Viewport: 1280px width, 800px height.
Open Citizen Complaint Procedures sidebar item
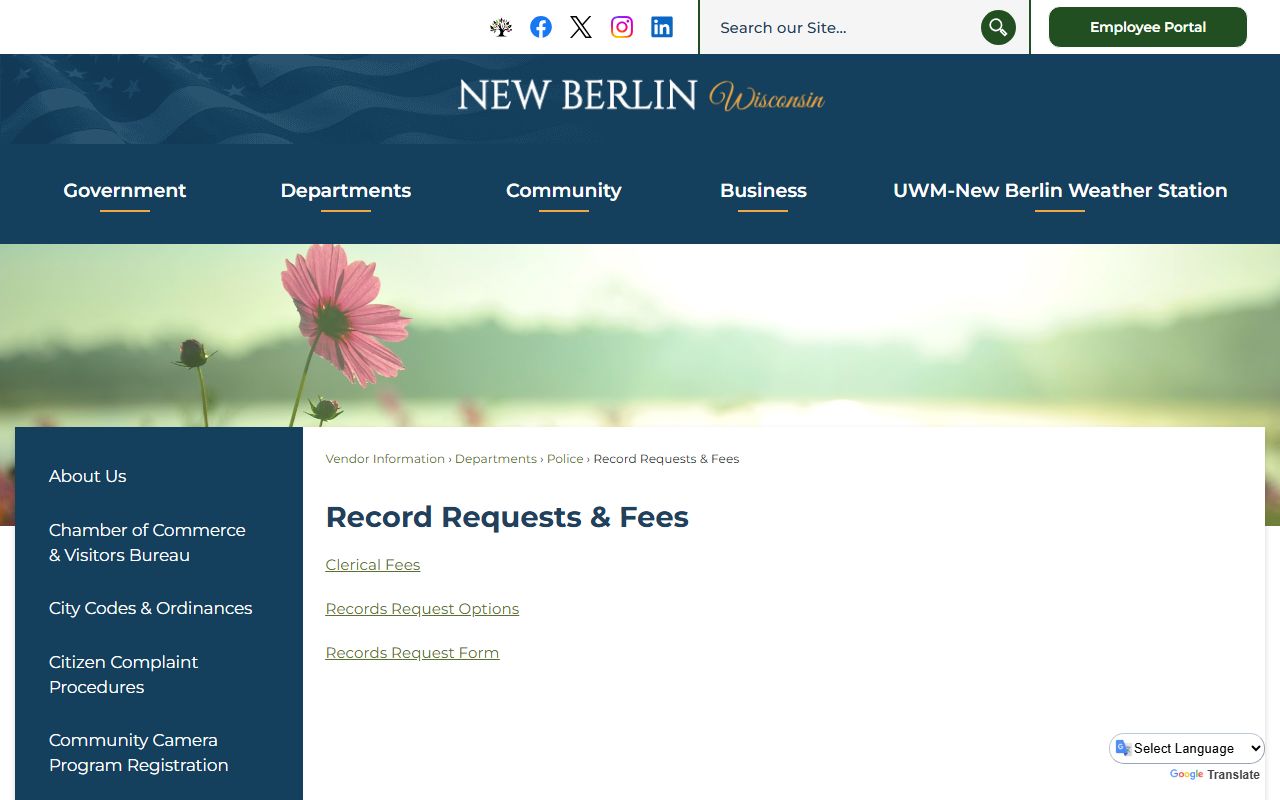pos(123,674)
